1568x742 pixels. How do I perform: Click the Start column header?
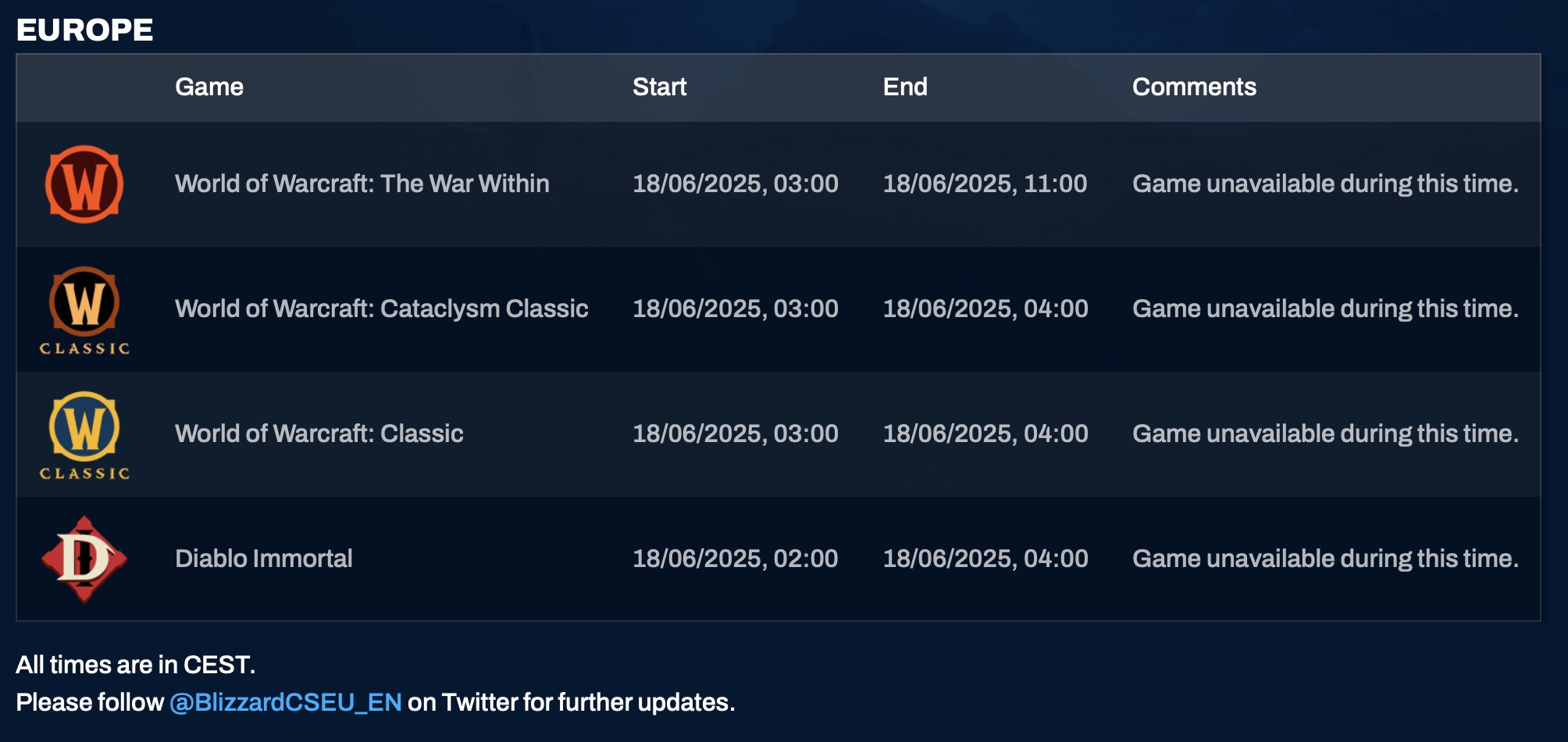click(x=660, y=87)
